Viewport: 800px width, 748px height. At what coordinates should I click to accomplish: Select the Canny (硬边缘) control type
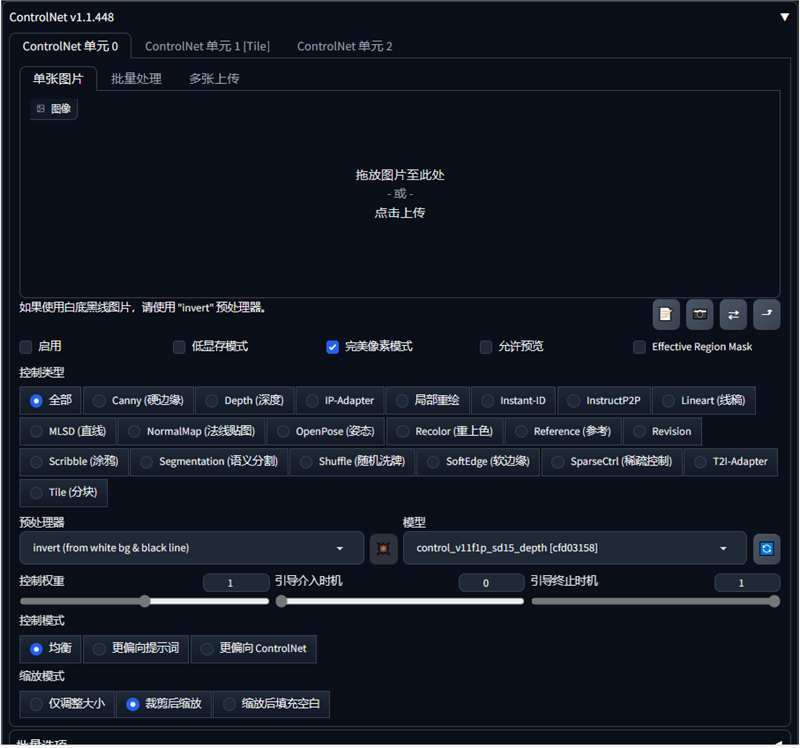137,400
